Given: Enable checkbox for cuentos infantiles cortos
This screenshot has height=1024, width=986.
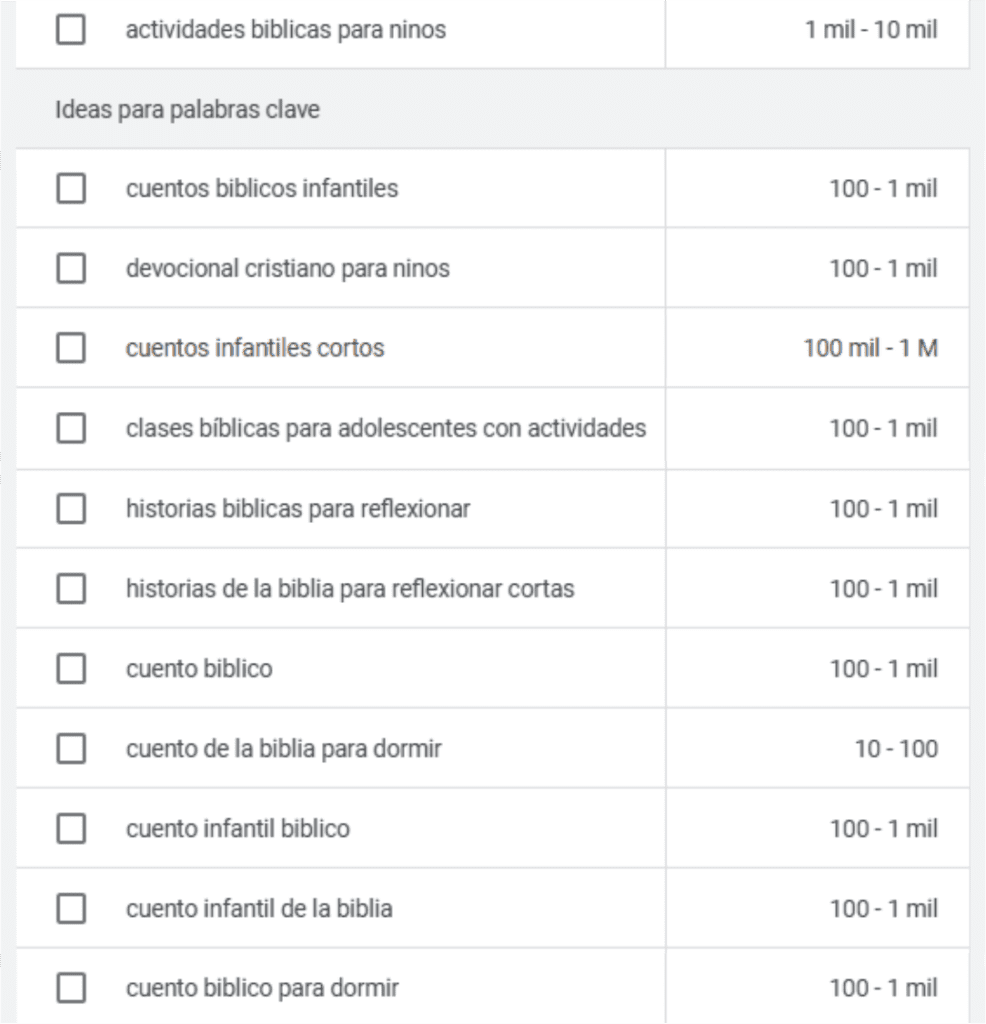Looking at the screenshot, I should point(71,348).
